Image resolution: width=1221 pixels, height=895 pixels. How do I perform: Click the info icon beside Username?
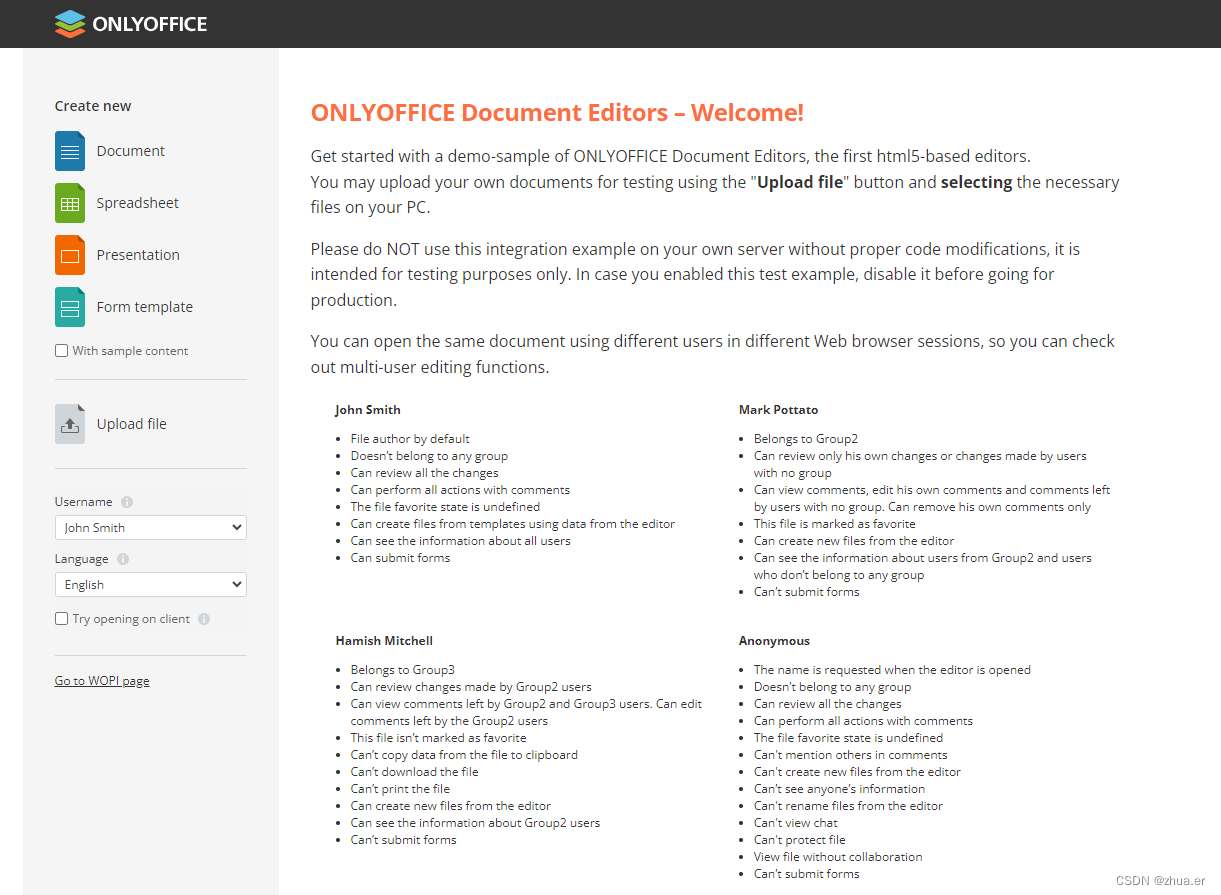[127, 502]
